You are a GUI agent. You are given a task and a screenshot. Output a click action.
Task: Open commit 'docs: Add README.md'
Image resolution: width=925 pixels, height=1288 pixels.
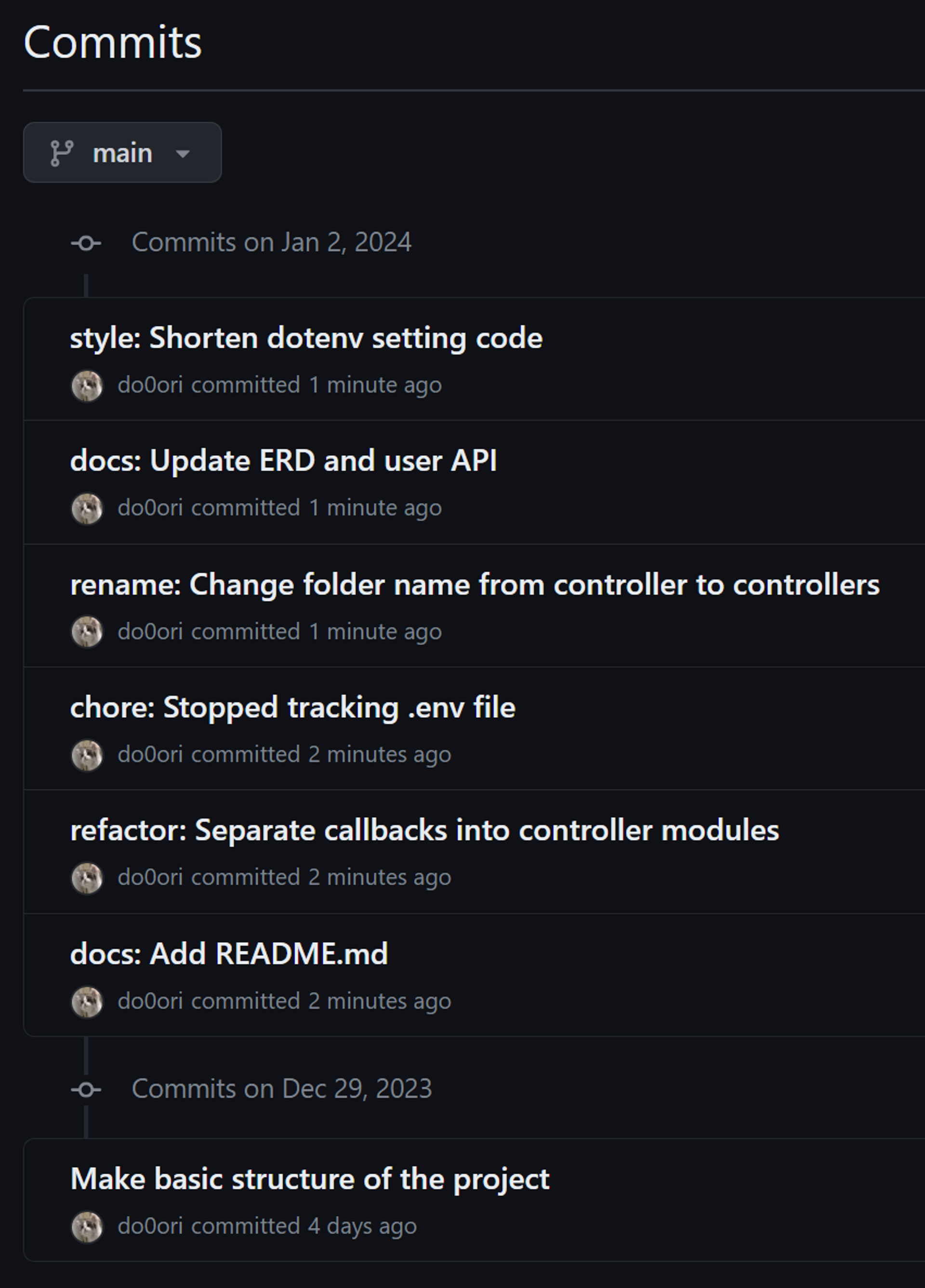pyautogui.click(x=229, y=954)
